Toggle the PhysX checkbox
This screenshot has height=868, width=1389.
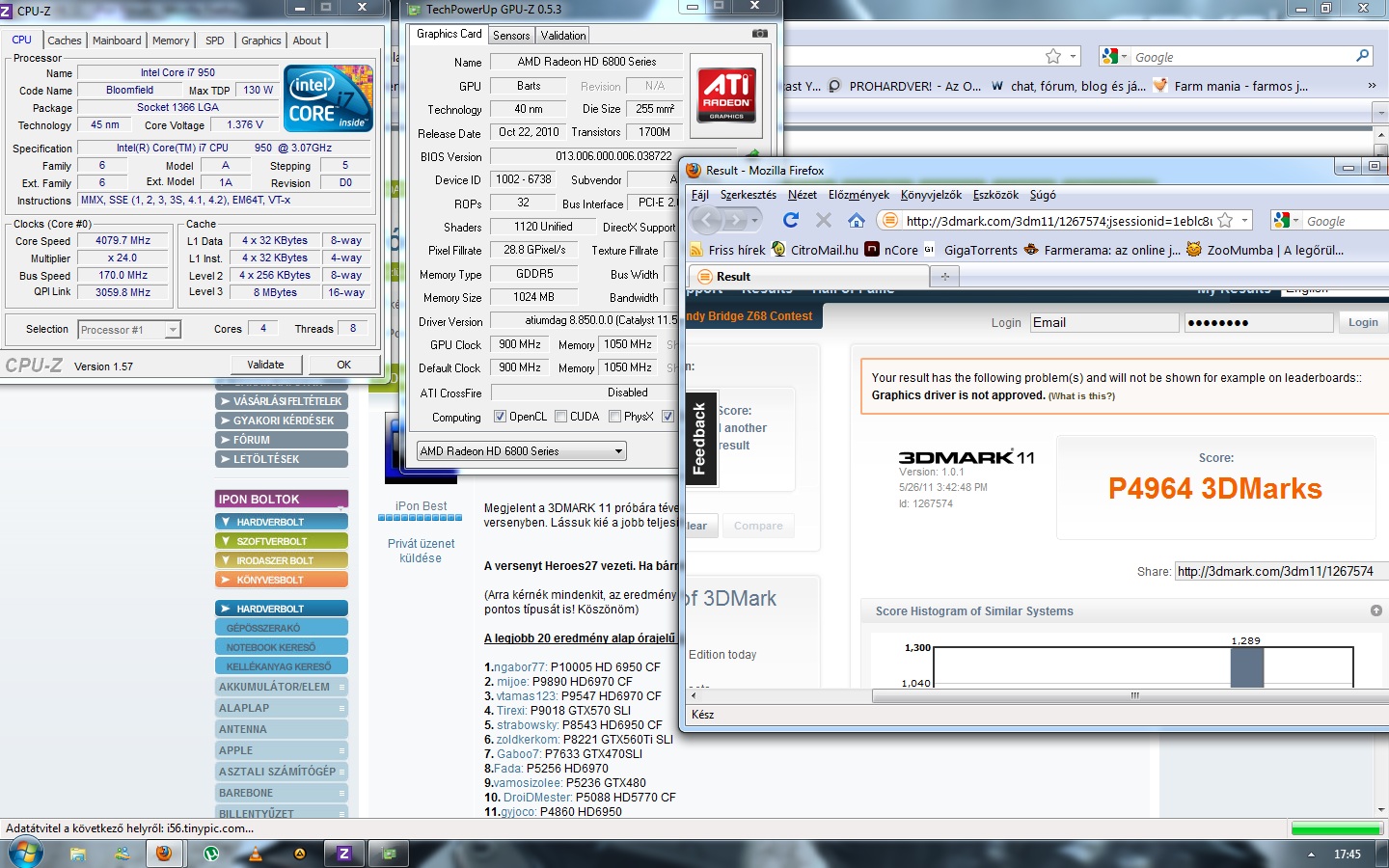pyautogui.click(x=614, y=417)
